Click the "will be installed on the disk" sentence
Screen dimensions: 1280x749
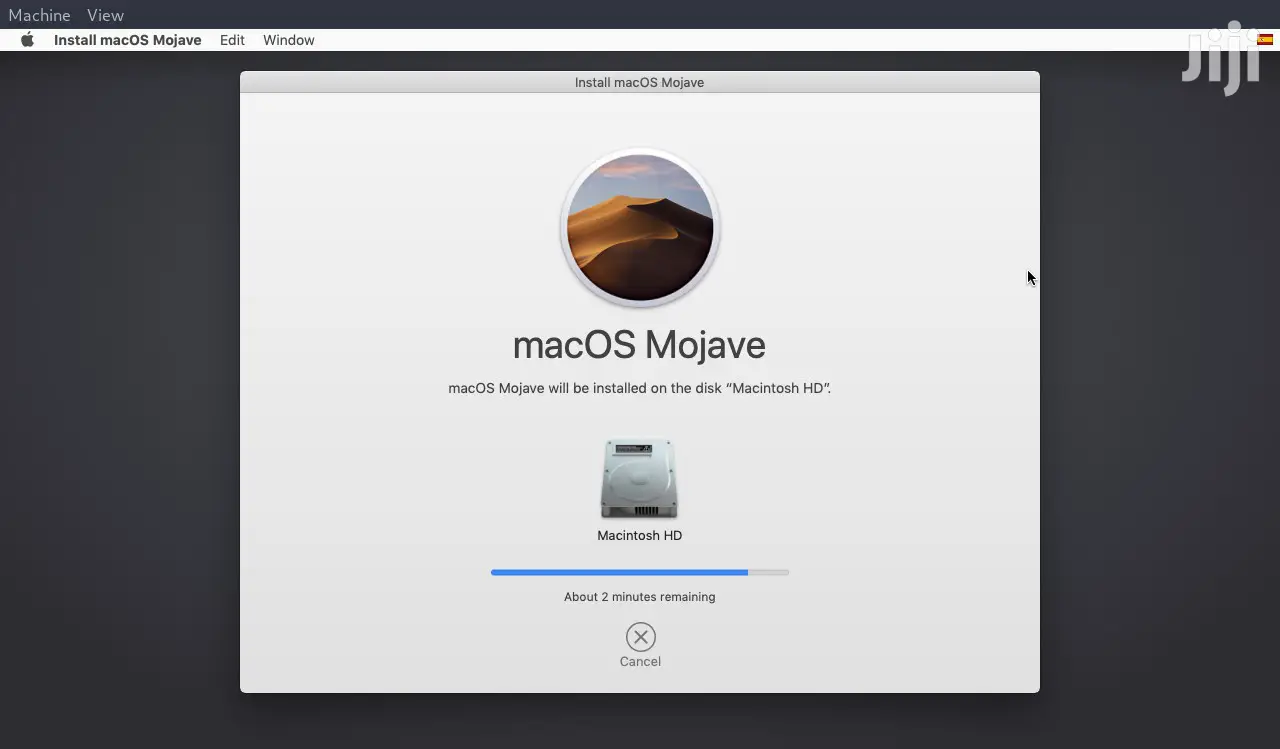point(640,388)
